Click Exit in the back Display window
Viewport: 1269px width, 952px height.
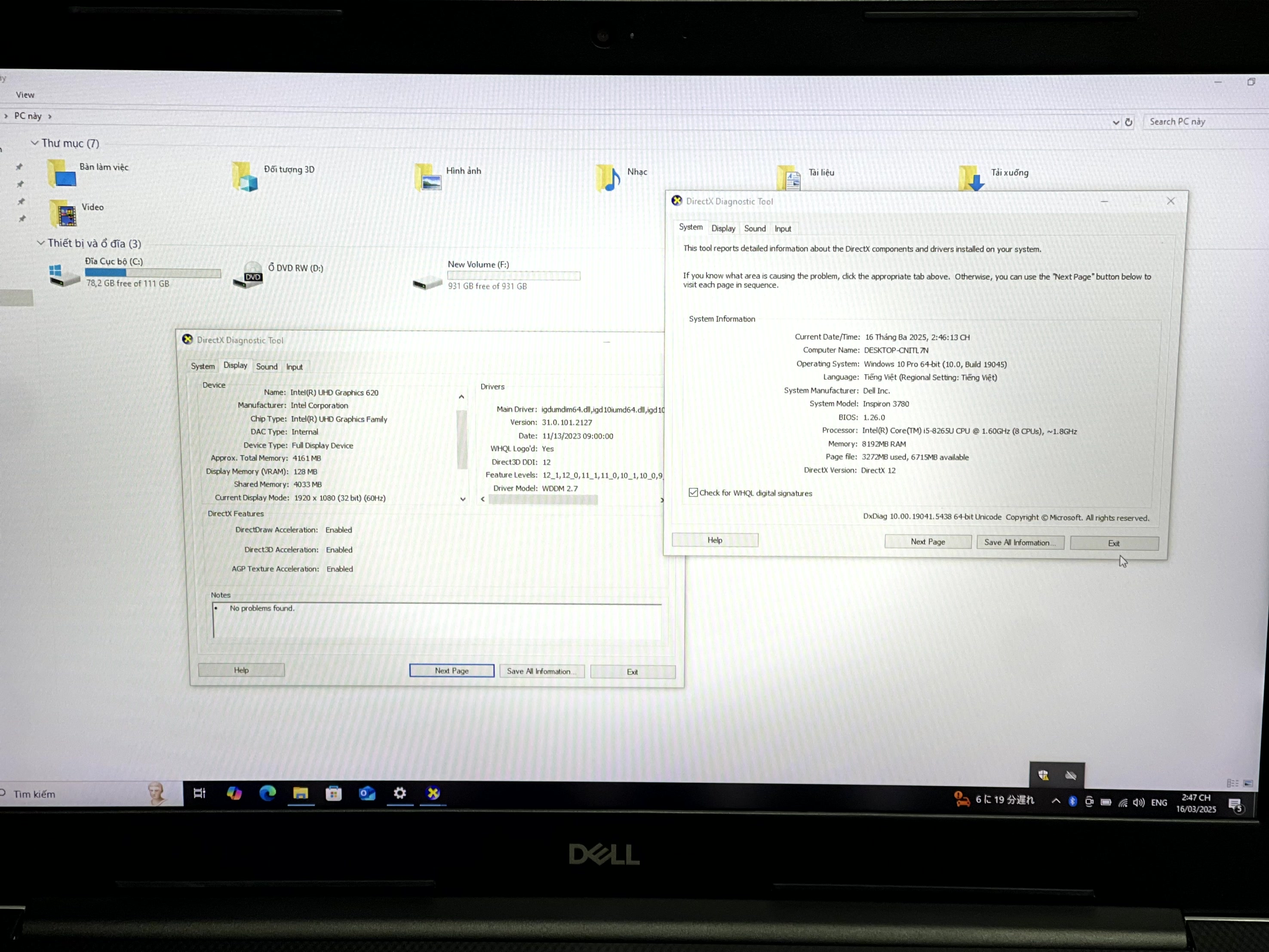(x=632, y=672)
